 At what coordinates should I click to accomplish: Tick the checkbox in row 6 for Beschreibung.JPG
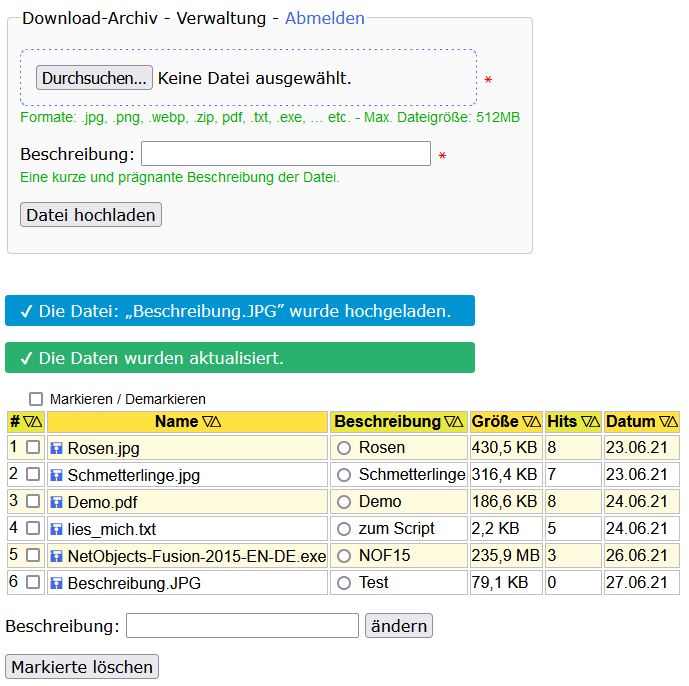(33, 582)
